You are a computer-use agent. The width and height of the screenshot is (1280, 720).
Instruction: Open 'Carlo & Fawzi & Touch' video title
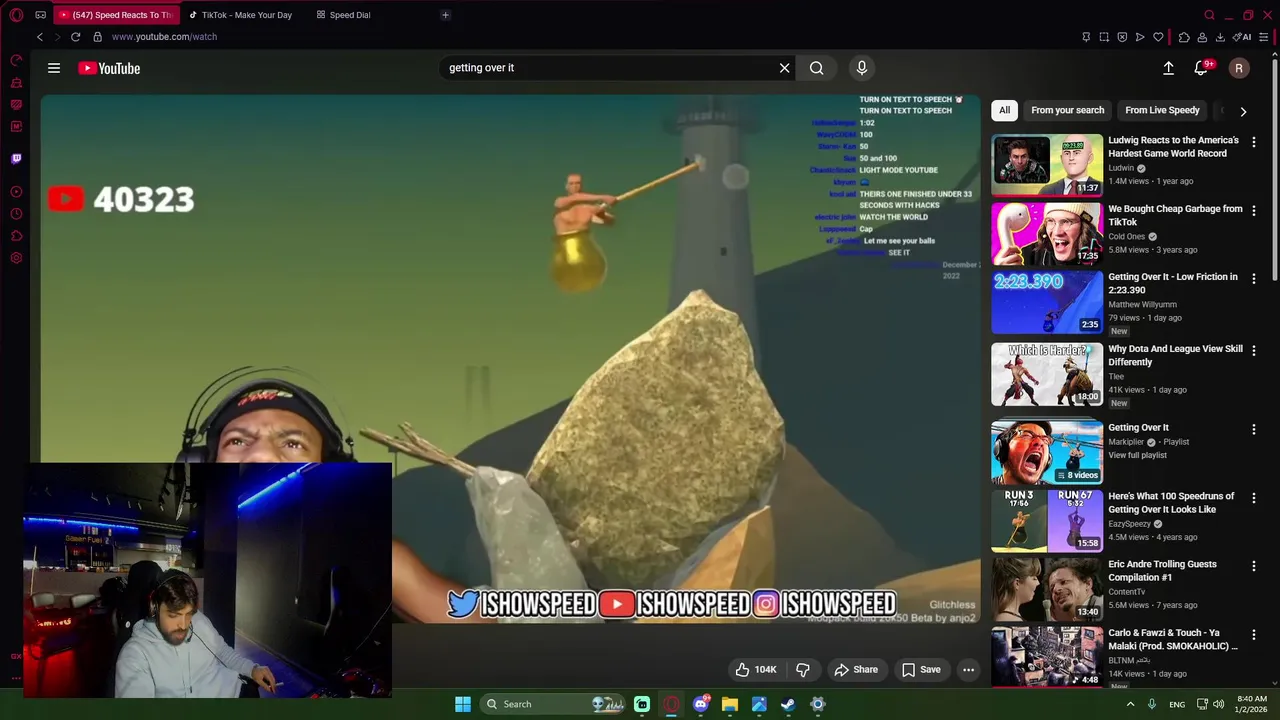[x=1172, y=639]
